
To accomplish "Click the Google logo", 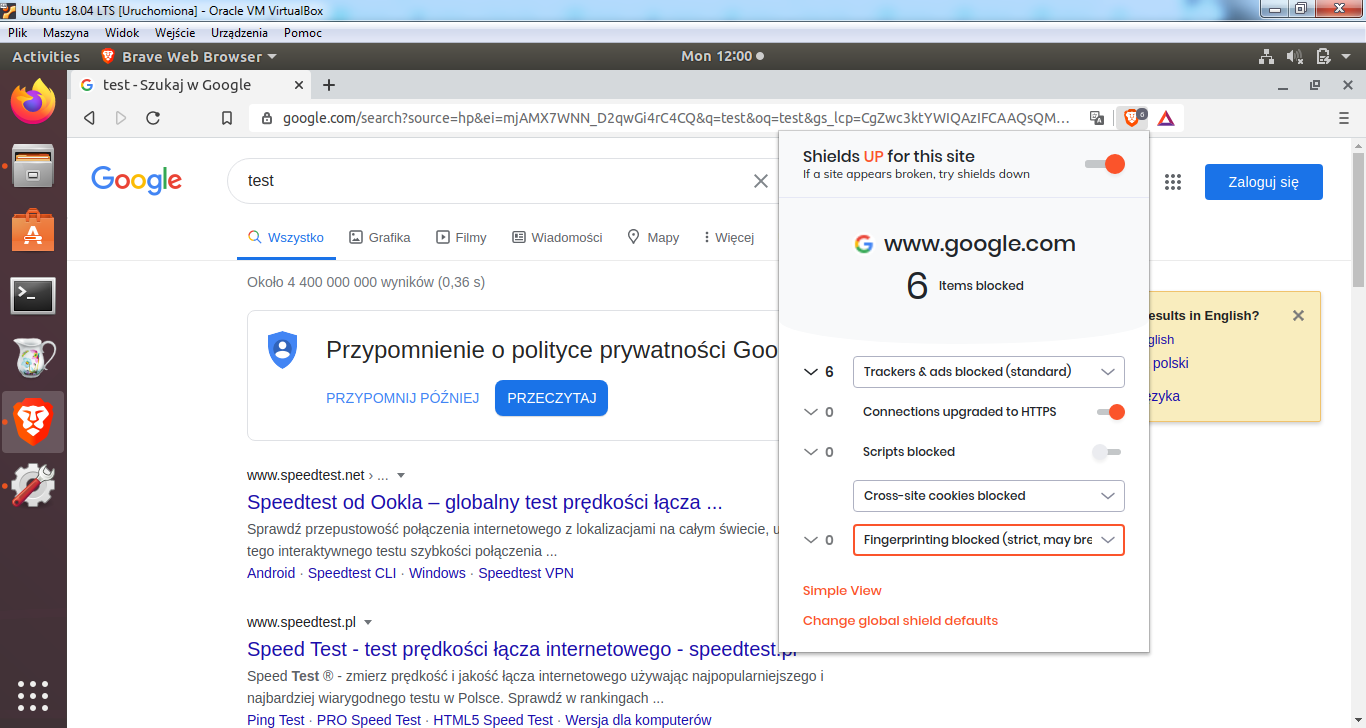I will click(136, 180).
